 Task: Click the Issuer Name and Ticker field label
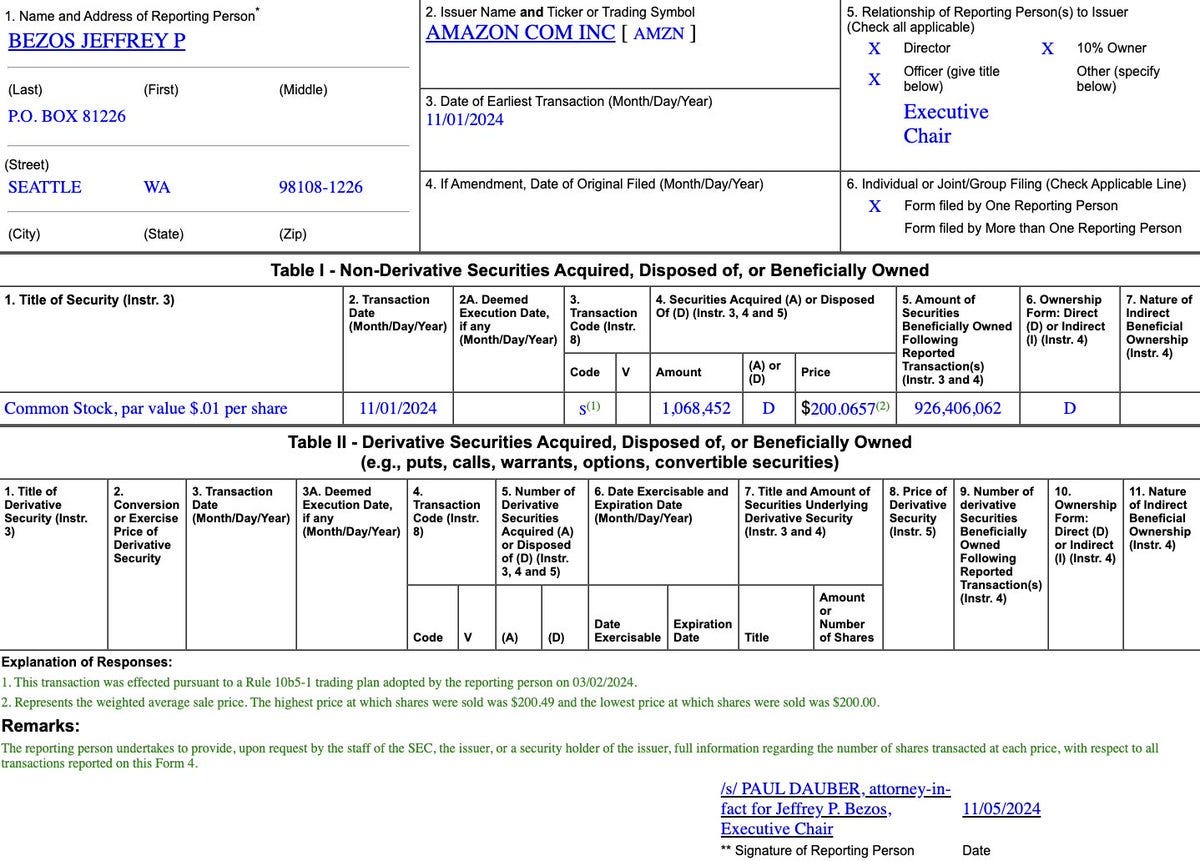click(x=560, y=12)
